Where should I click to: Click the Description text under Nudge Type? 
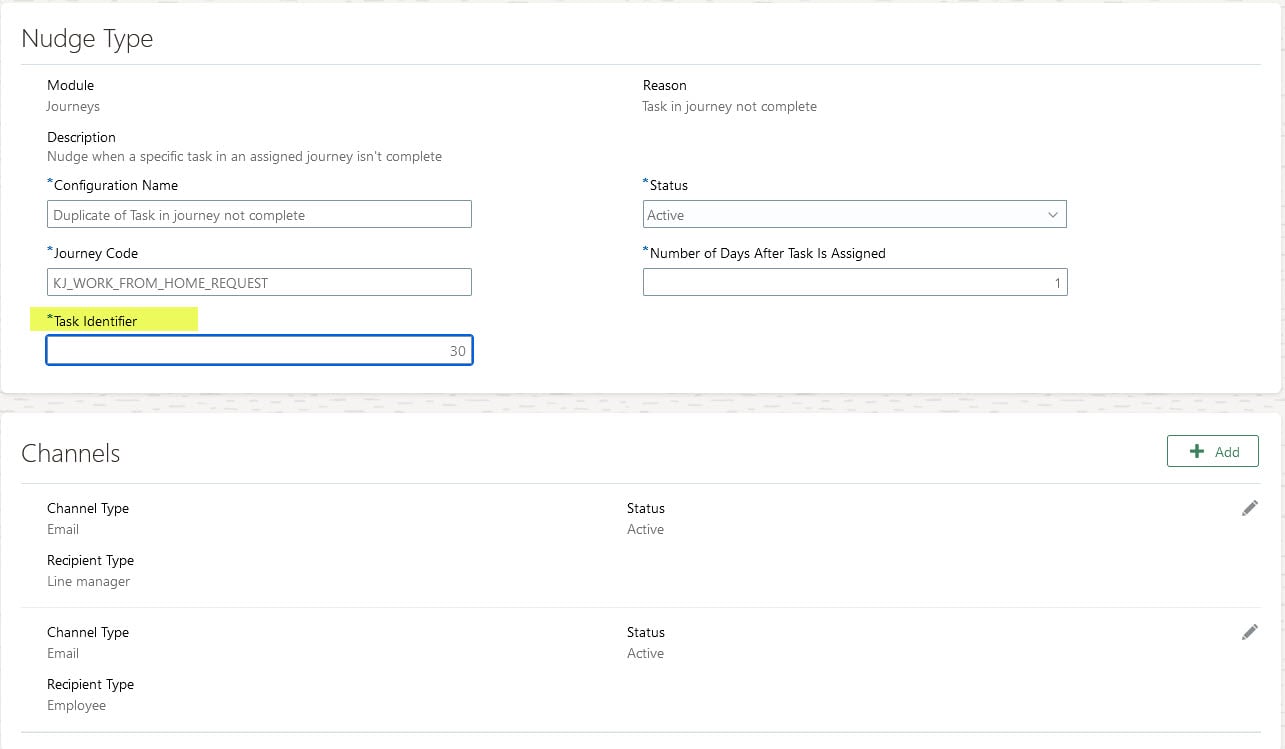click(244, 156)
